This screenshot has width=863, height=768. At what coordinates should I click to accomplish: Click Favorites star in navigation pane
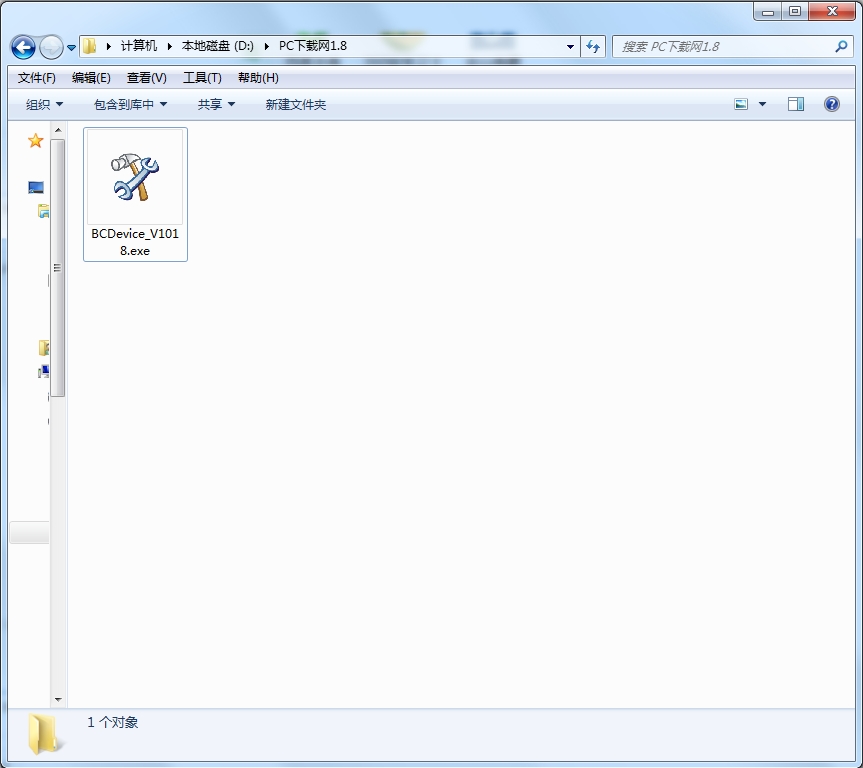tap(36, 141)
